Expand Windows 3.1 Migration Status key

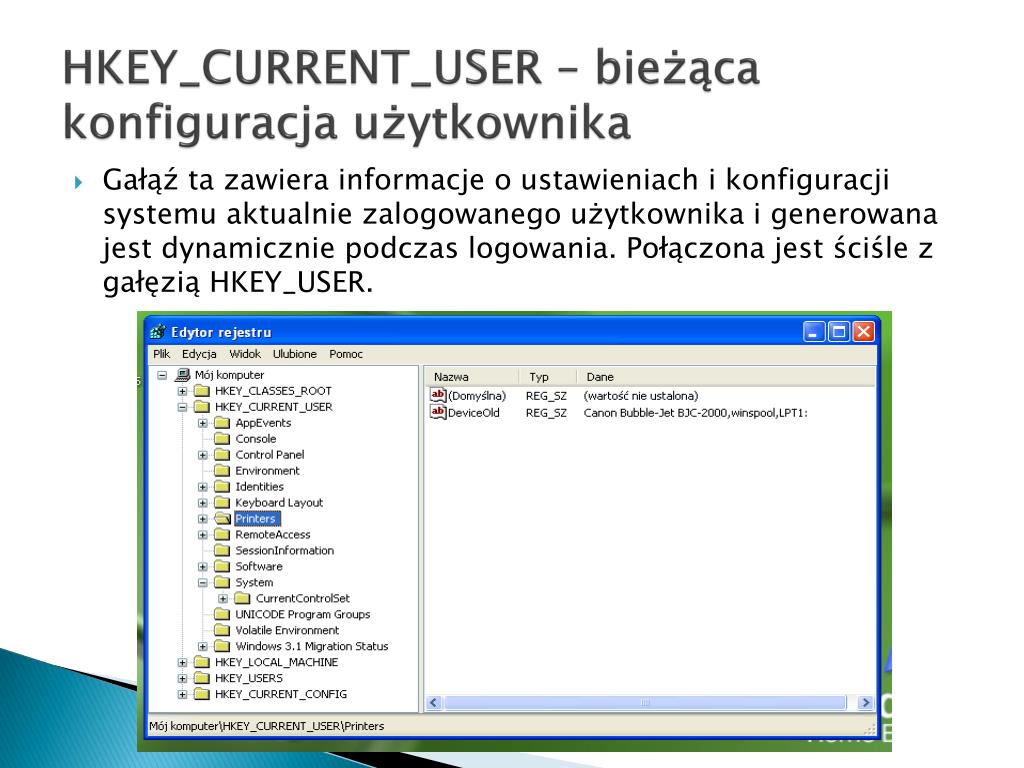coord(202,647)
